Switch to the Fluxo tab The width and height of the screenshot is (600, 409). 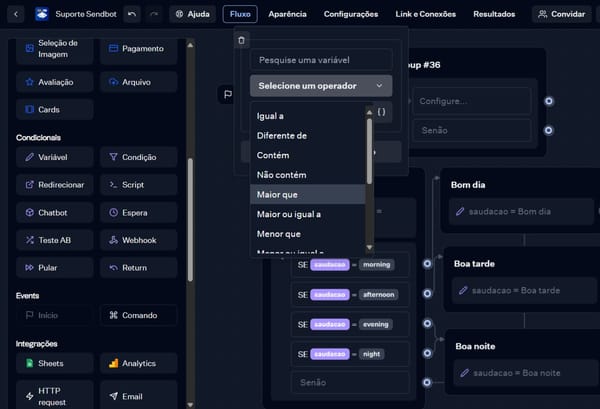point(240,14)
